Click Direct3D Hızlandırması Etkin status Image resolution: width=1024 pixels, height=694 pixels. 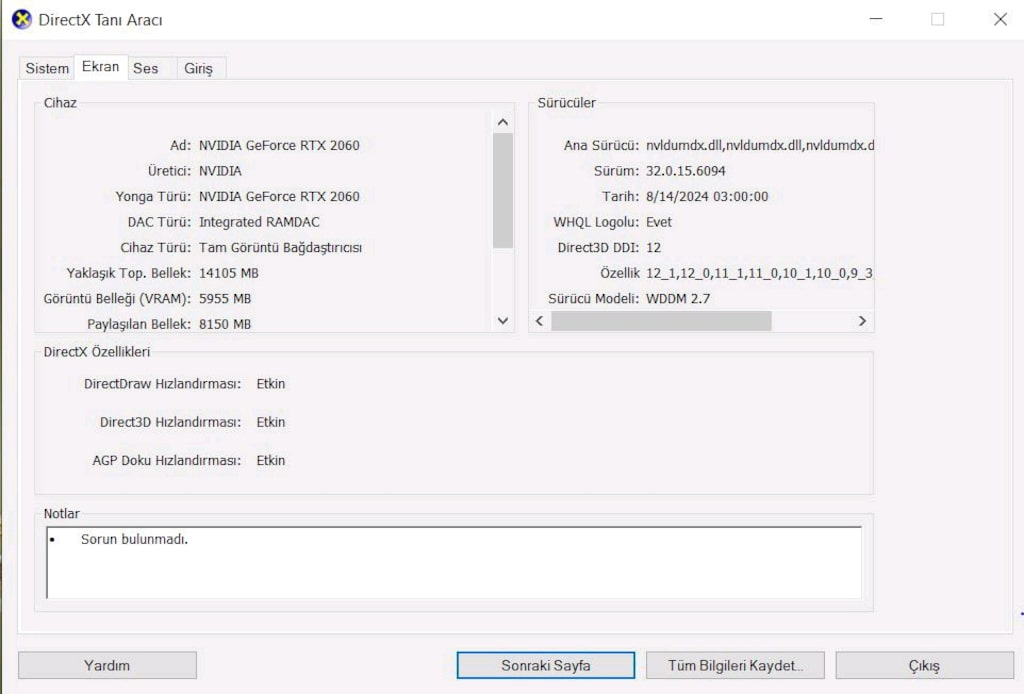tap(271, 422)
